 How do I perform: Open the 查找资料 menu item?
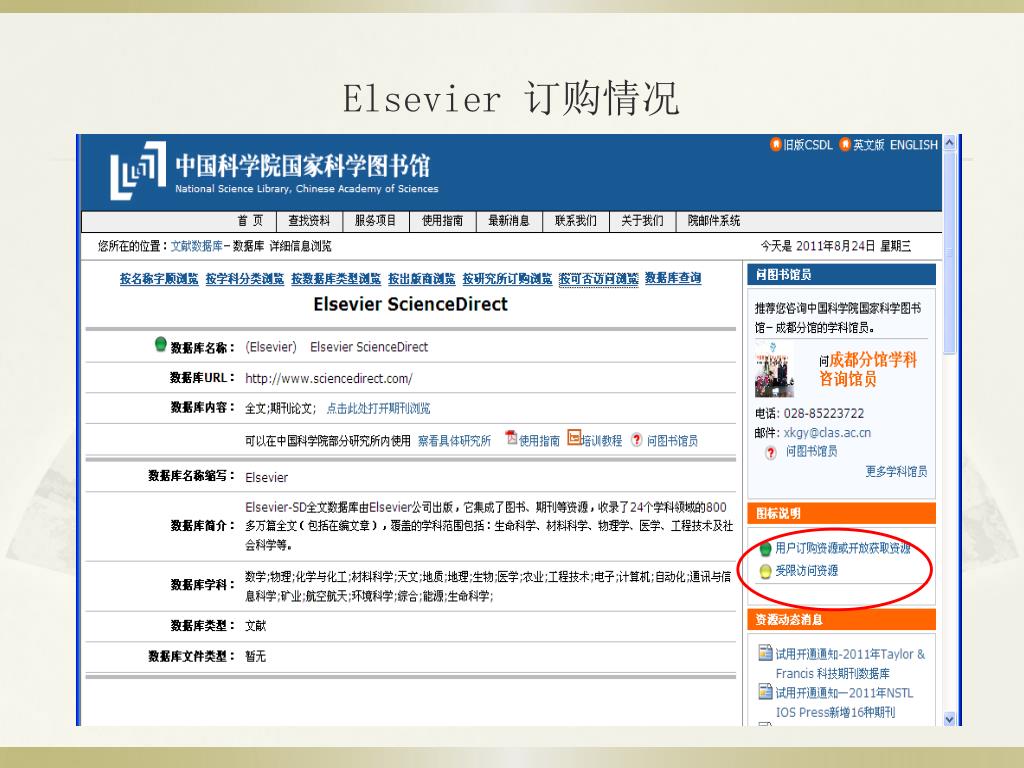pos(309,221)
